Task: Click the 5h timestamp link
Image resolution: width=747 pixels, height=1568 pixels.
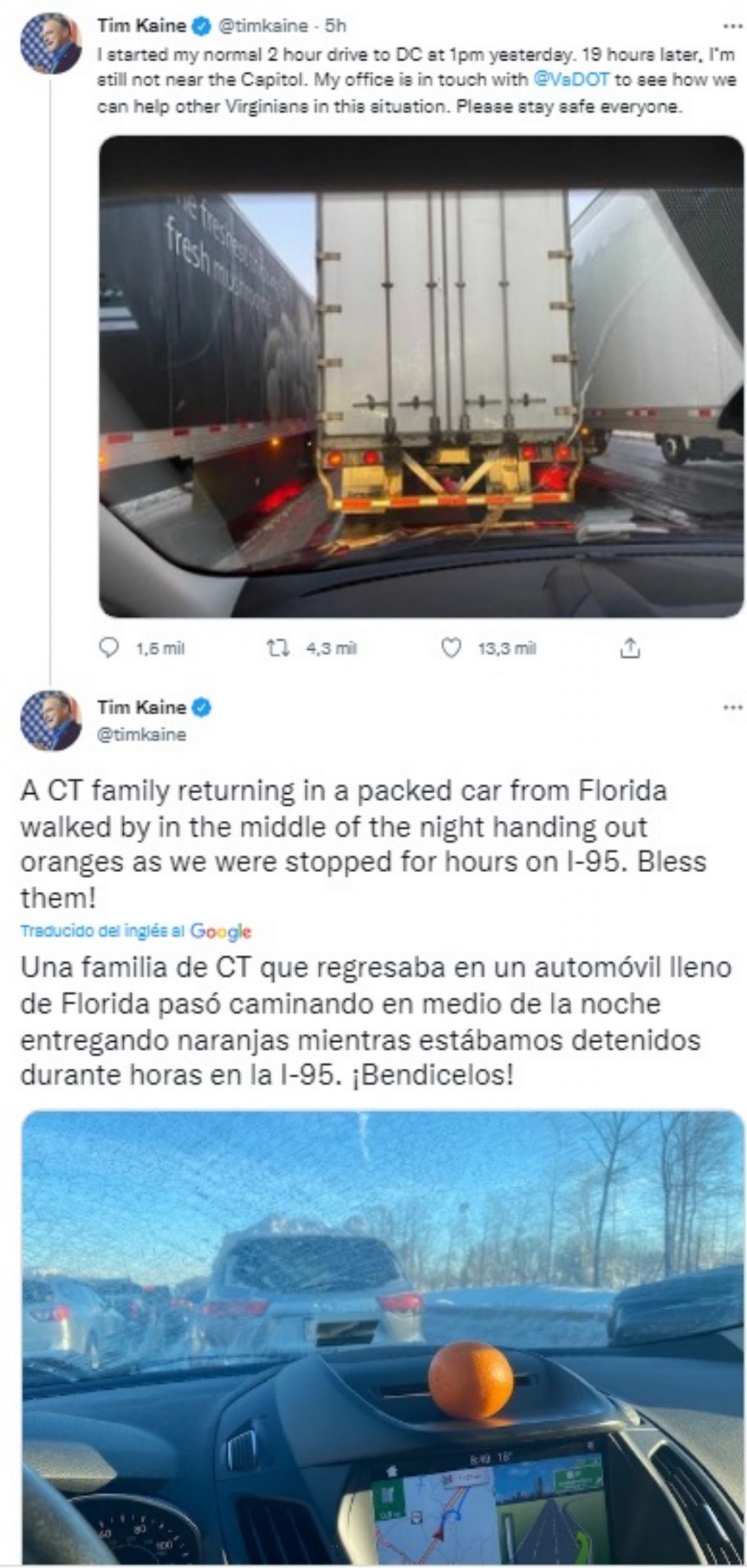Action: coord(335,26)
